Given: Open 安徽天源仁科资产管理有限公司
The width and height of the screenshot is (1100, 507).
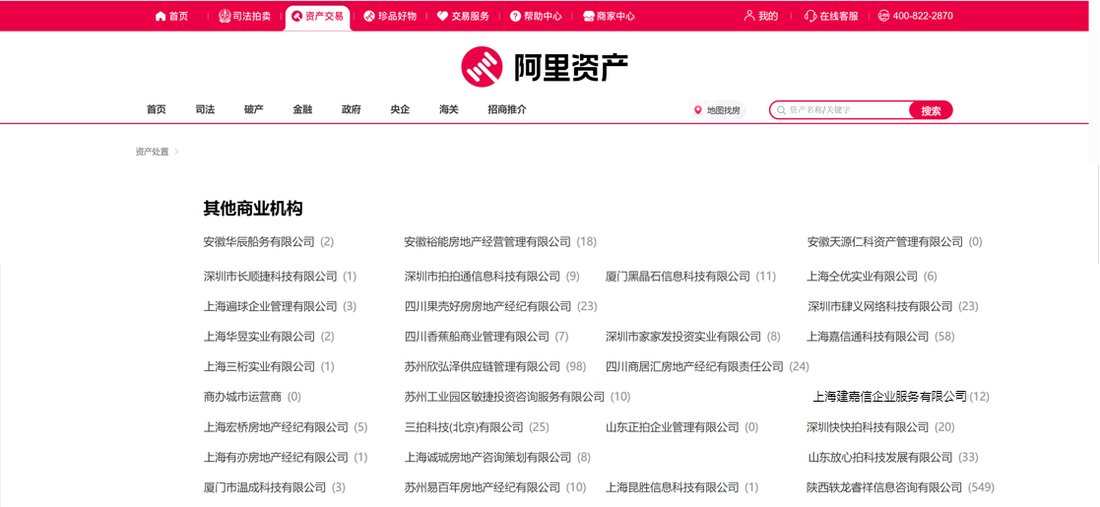Looking at the screenshot, I should tap(885, 242).
